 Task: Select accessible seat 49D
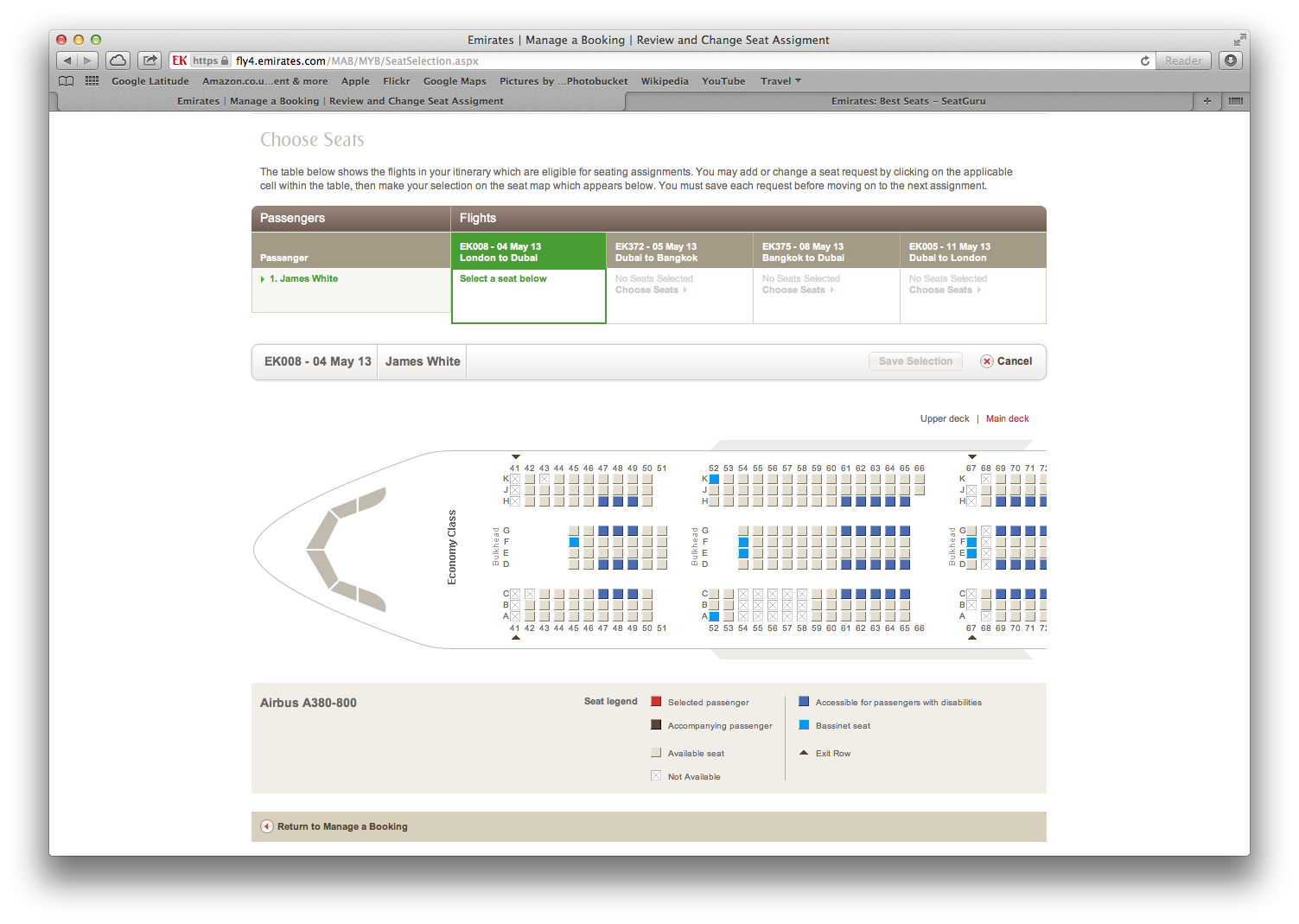[633, 564]
